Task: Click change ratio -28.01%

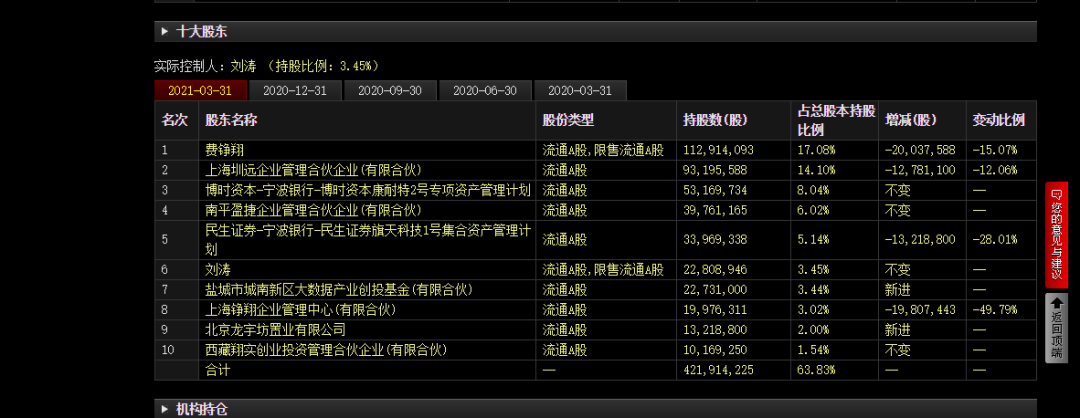Action: click(x=995, y=240)
